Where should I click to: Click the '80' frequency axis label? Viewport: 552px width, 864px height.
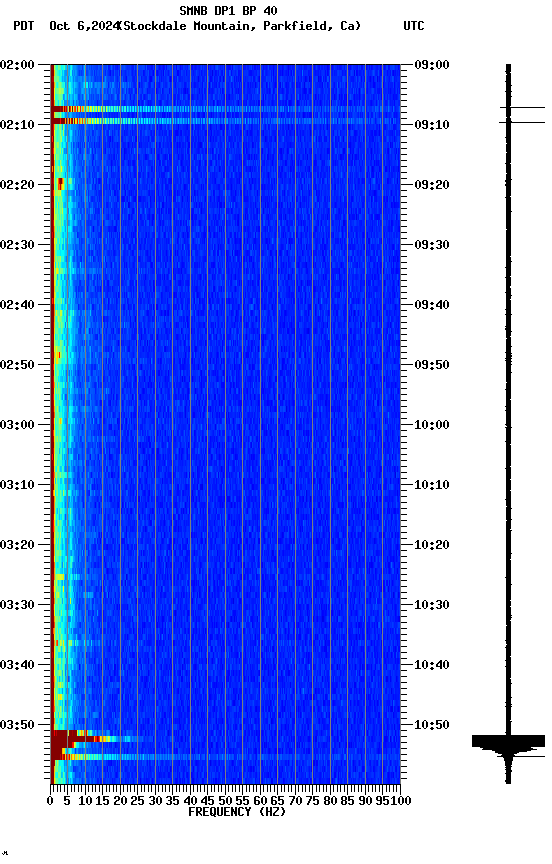tap(330, 801)
